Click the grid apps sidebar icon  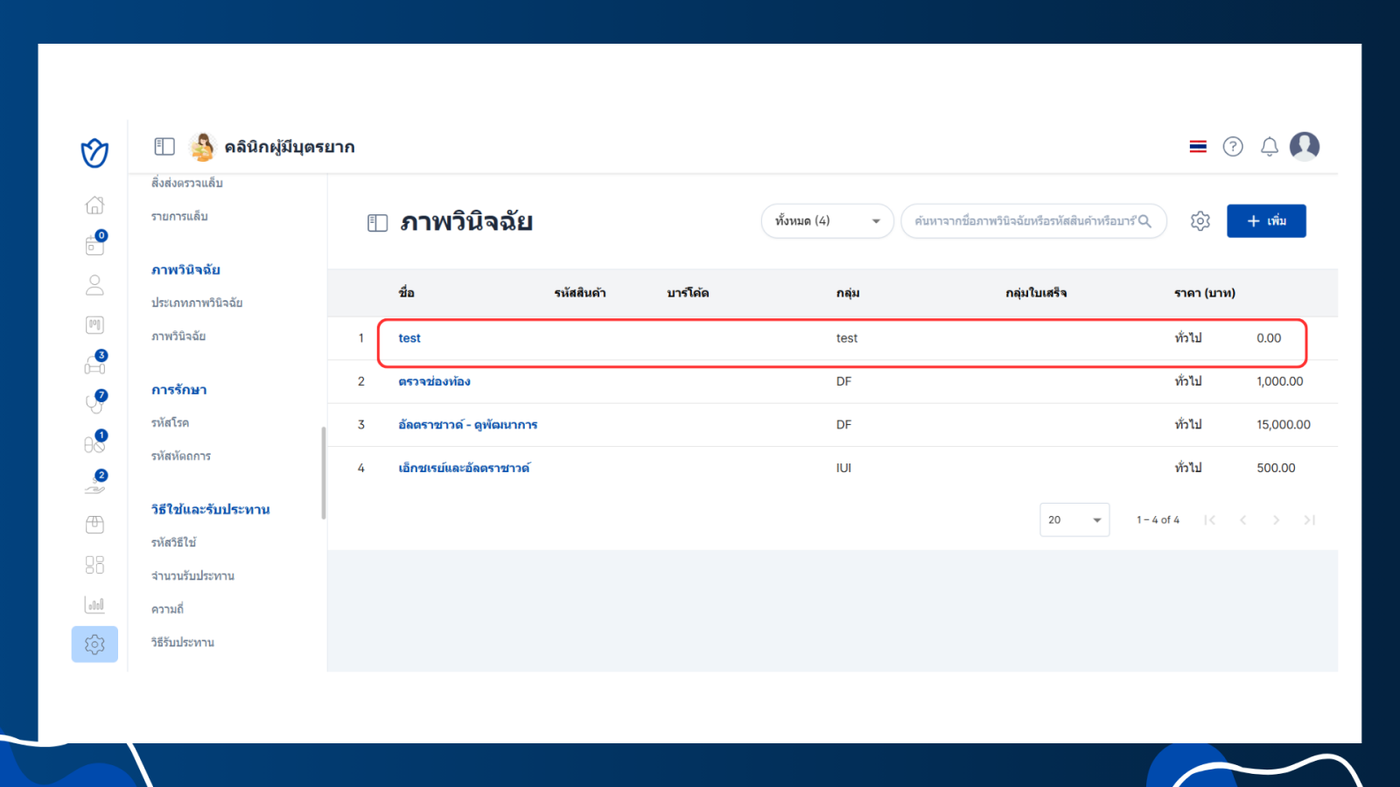point(94,565)
